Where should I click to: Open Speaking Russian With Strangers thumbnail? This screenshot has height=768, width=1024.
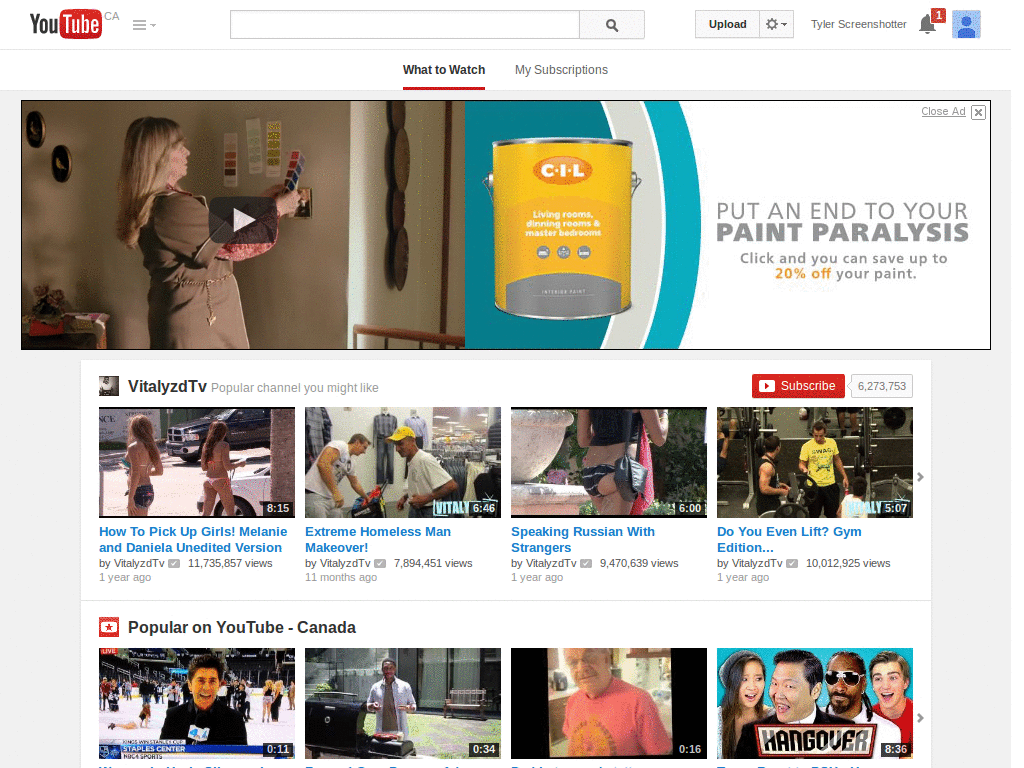[609, 462]
